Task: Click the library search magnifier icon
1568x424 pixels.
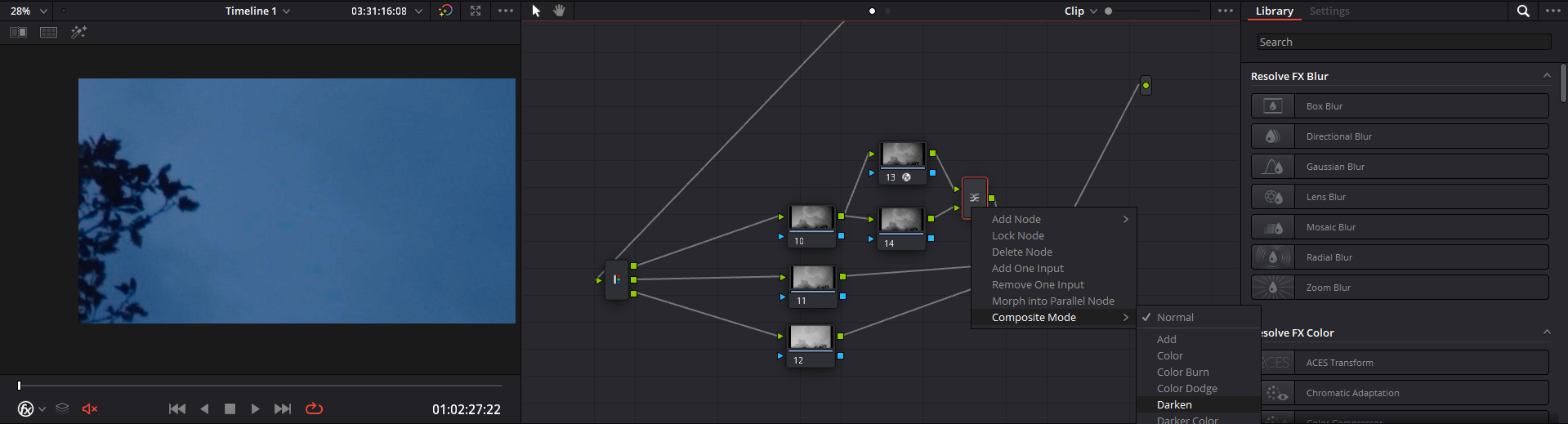Action: [x=1523, y=11]
